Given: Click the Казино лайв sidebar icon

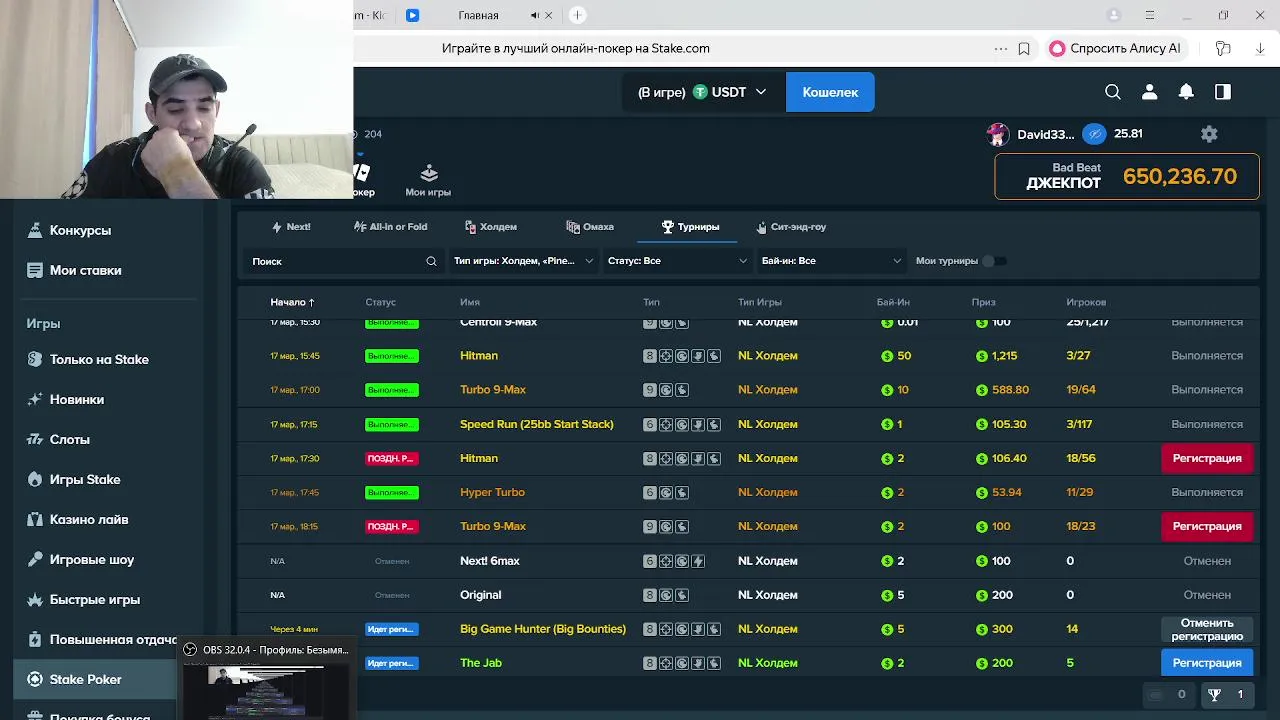Looking at the screenshot, I should [x=35, y=519].
